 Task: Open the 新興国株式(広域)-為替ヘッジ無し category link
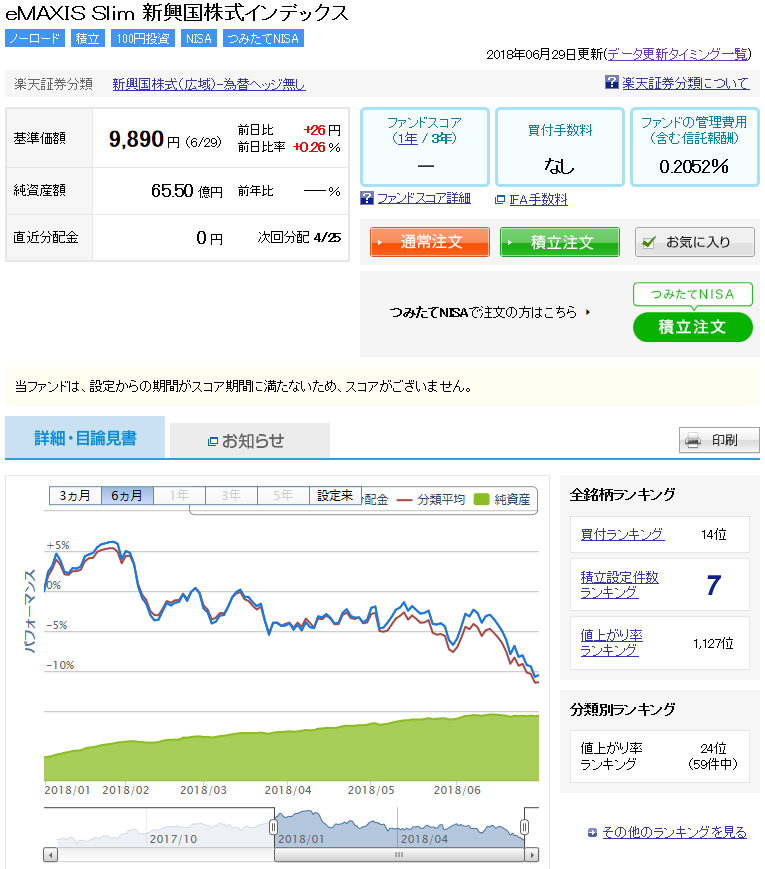[209, 84]
